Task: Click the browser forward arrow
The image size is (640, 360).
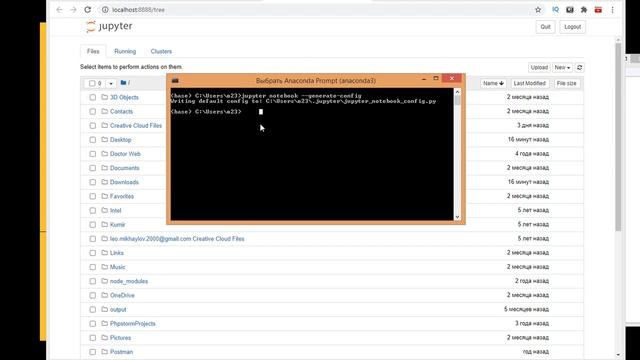Action: point(73,10)
